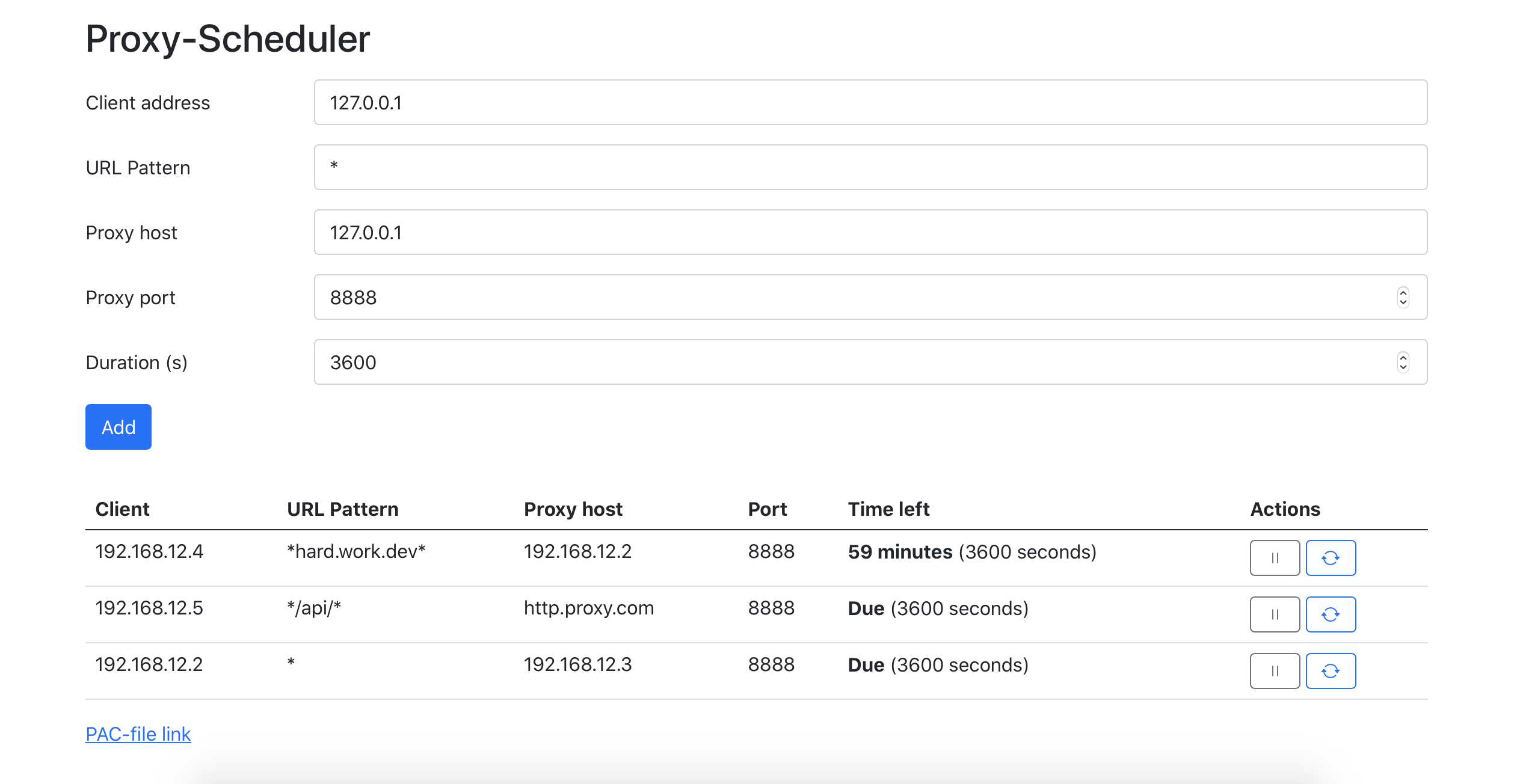The image size is (1523, 784).
Task: Pause the */api/* proxy rule
Action: pyautogui.click(x=1275, y=614)
